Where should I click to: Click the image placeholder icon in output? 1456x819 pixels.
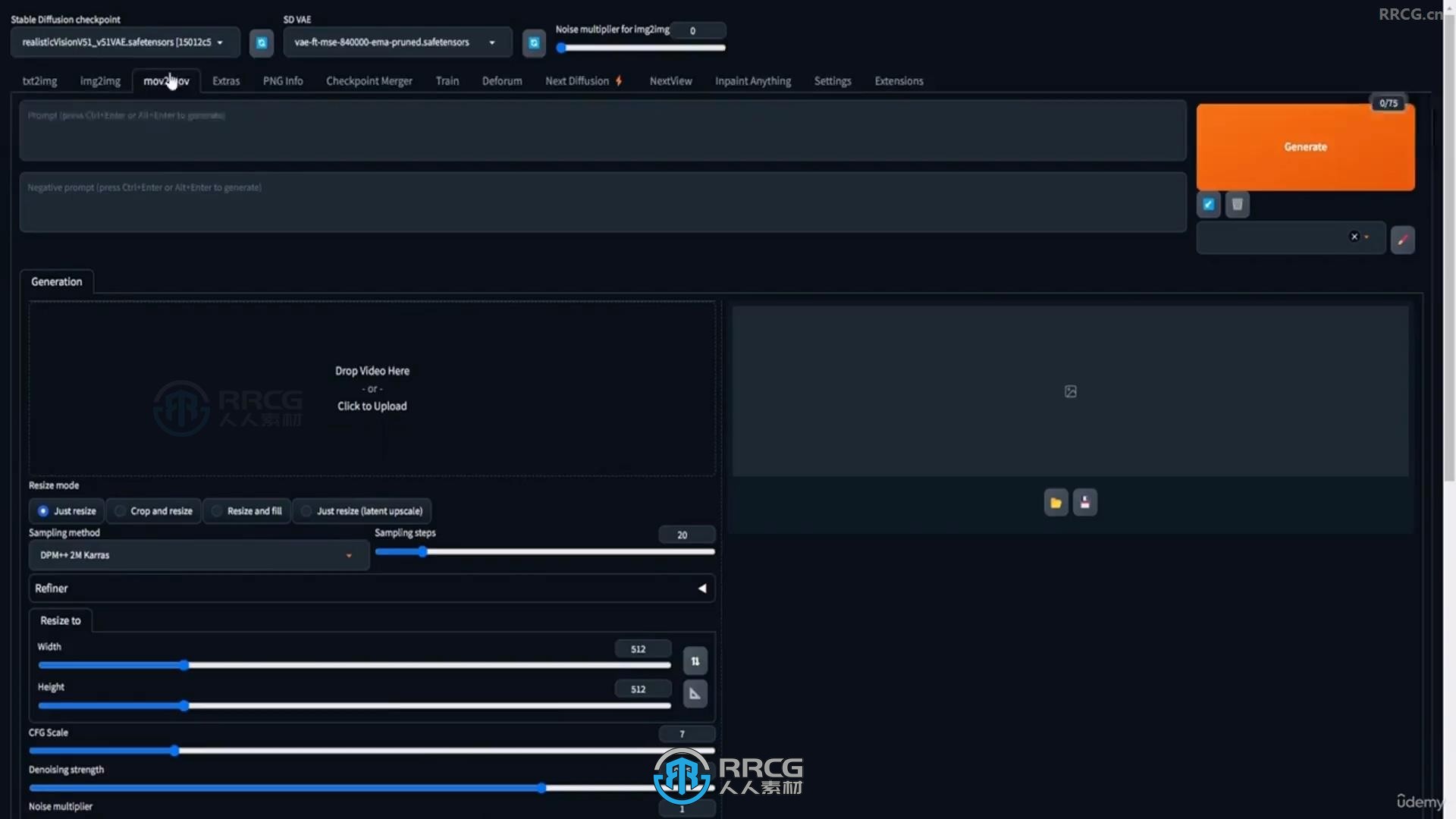click(x=1071, y=391)
